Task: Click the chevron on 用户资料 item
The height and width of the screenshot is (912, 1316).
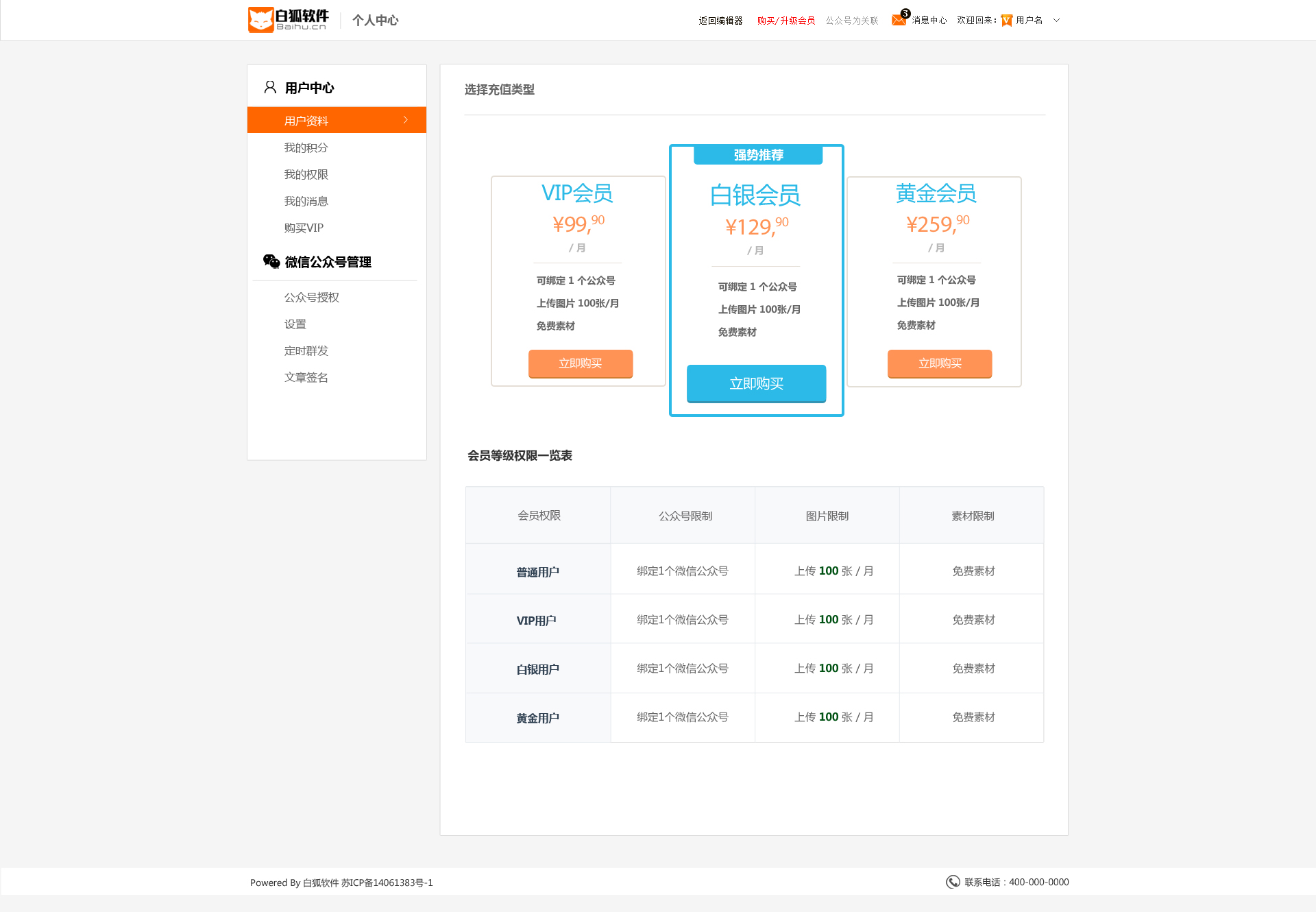Action: (406, 120)
